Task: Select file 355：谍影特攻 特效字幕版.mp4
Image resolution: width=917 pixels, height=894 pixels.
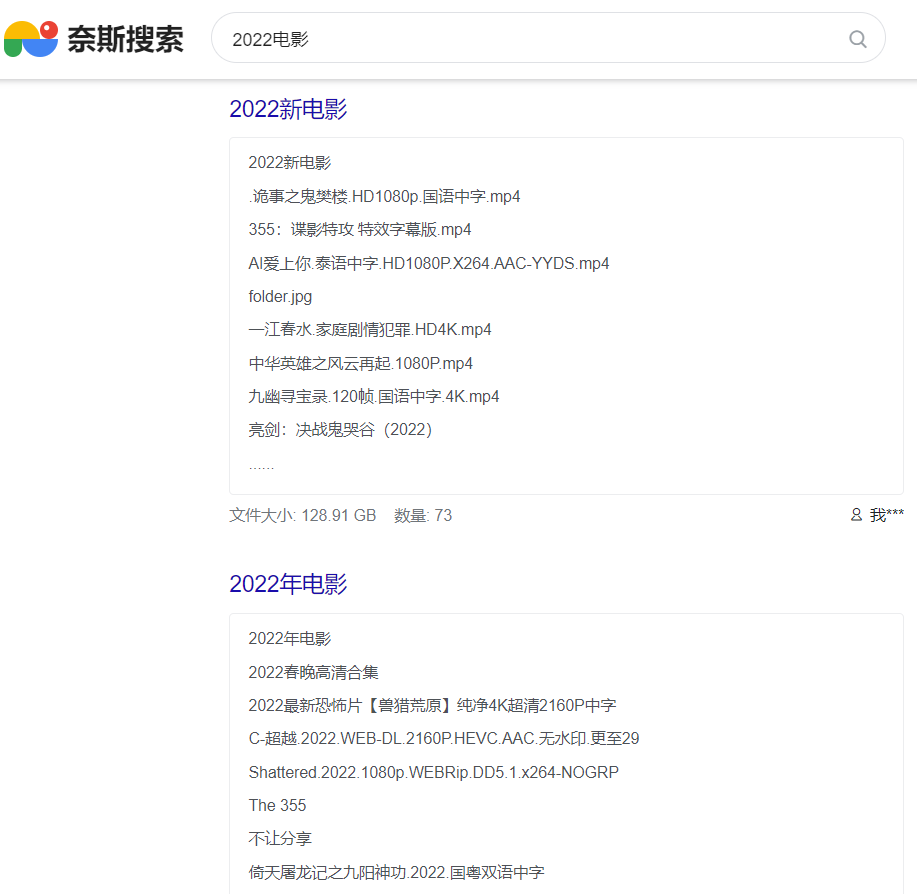Action: (360, 229)
